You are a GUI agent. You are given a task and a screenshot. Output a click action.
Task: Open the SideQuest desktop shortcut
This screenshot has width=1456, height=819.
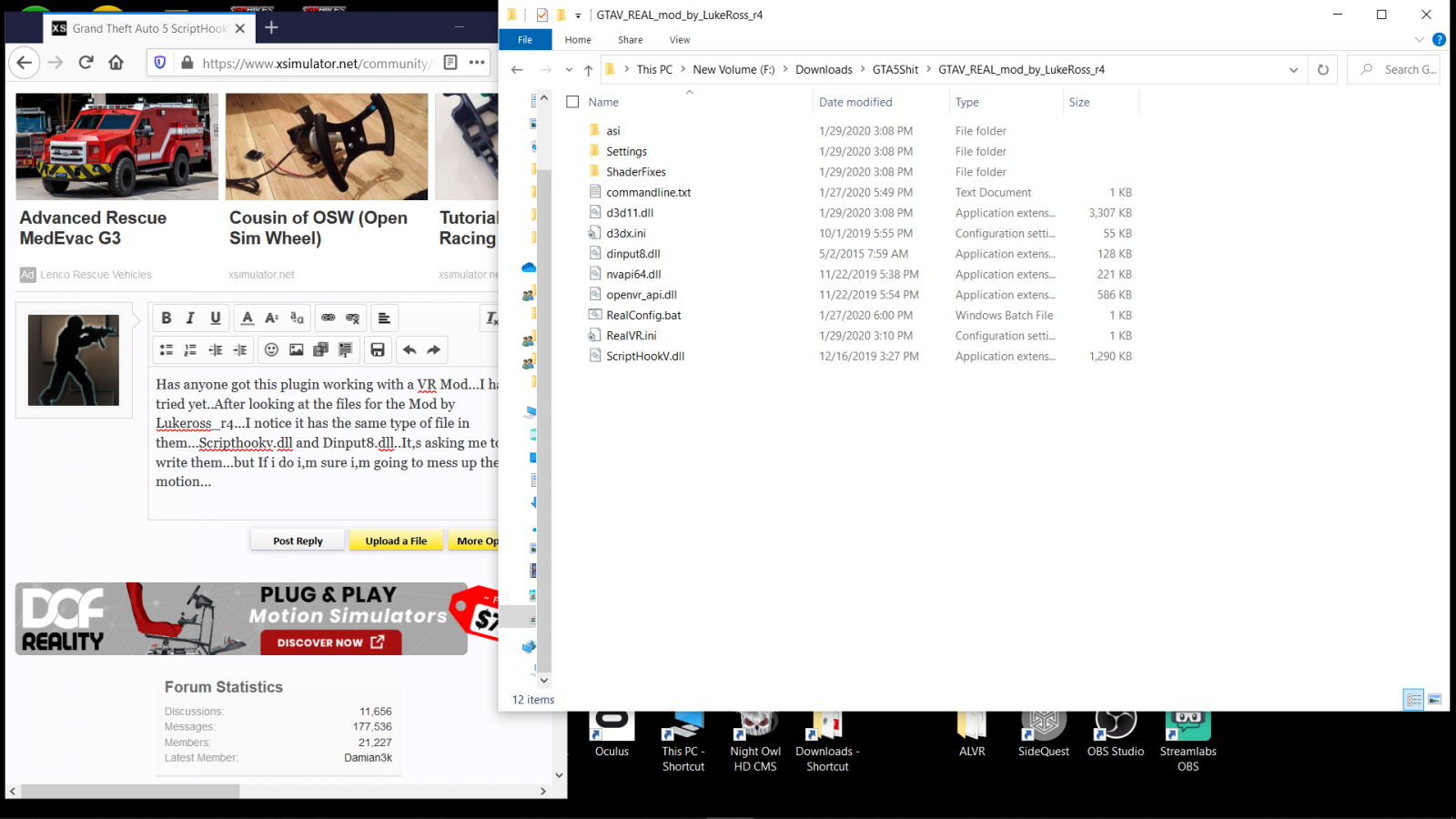tap(1044, 735)
